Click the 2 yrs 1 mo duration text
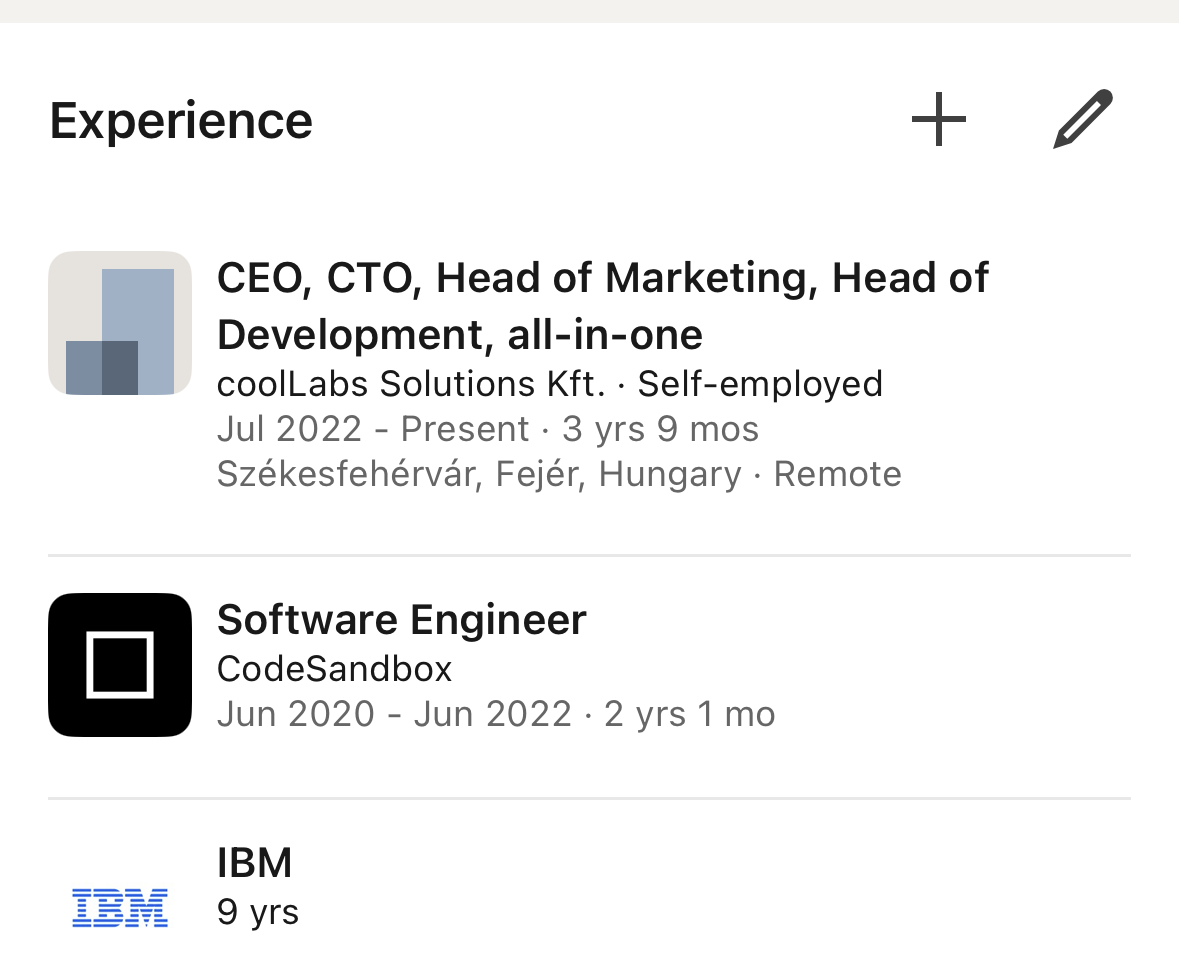 point(690,714)
